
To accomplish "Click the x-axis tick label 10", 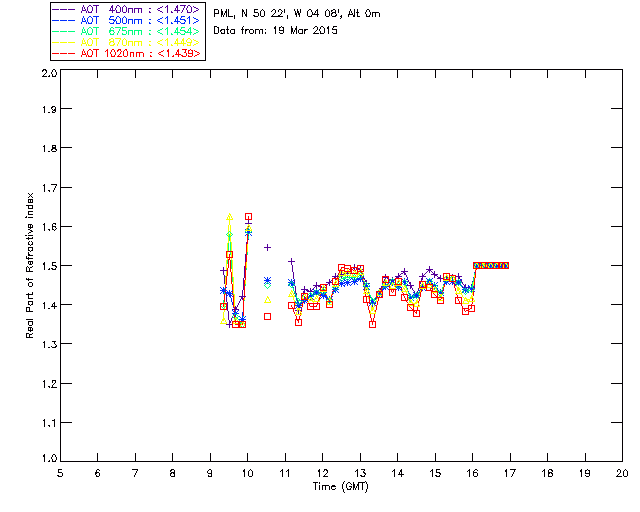I will coord(247,473).
